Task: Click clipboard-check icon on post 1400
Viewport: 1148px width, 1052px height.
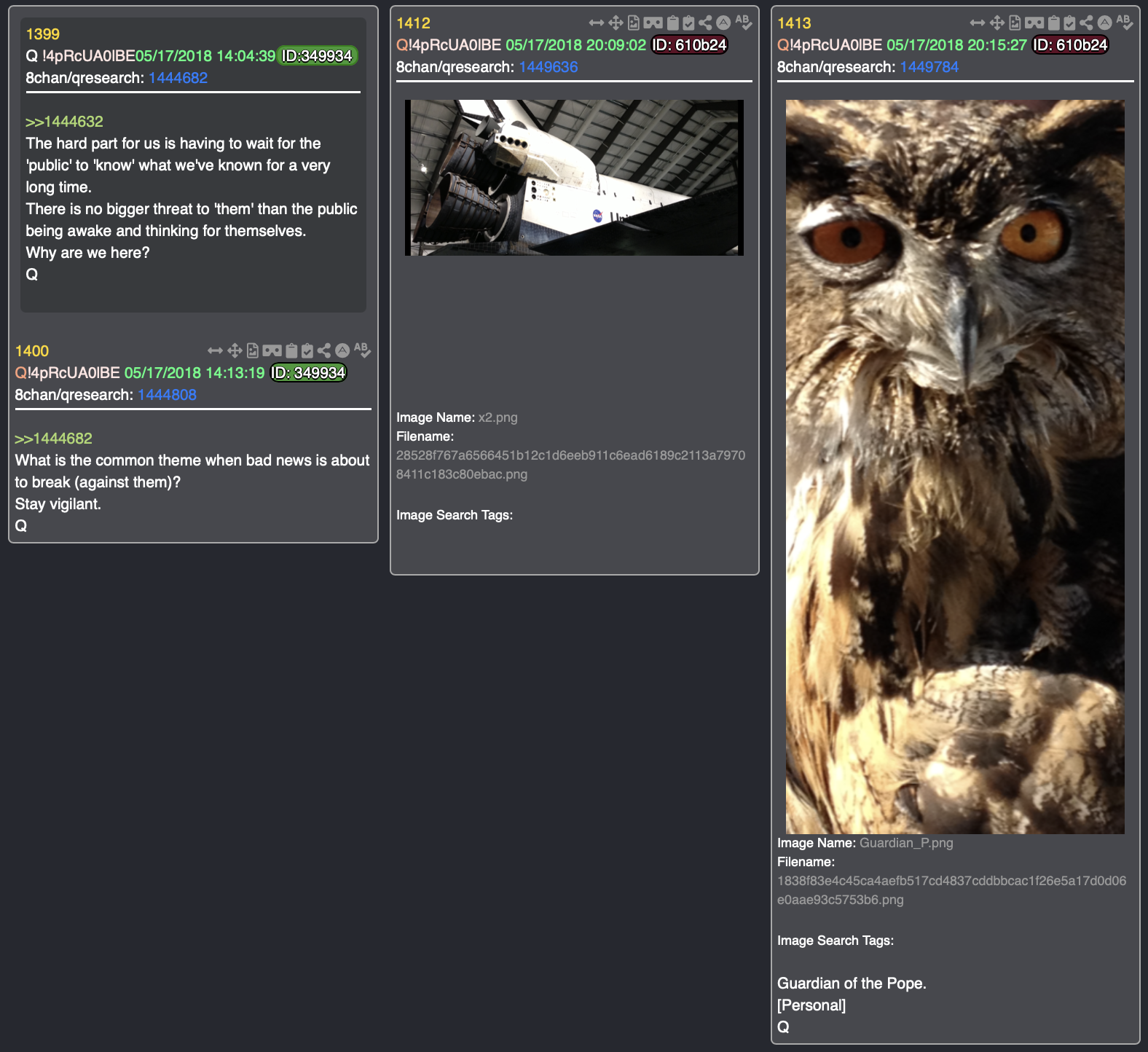Action: click(x=307, y=350)
